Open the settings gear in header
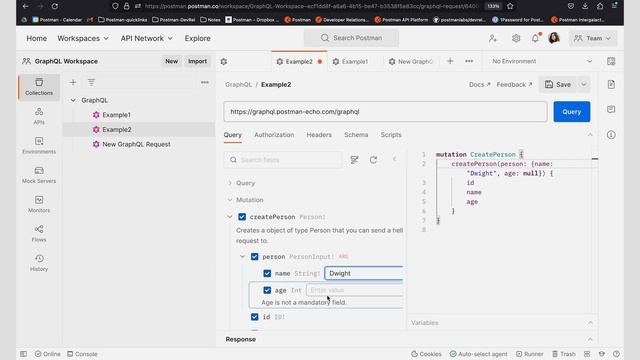This screenshot has width=640, height=360. 516,38
